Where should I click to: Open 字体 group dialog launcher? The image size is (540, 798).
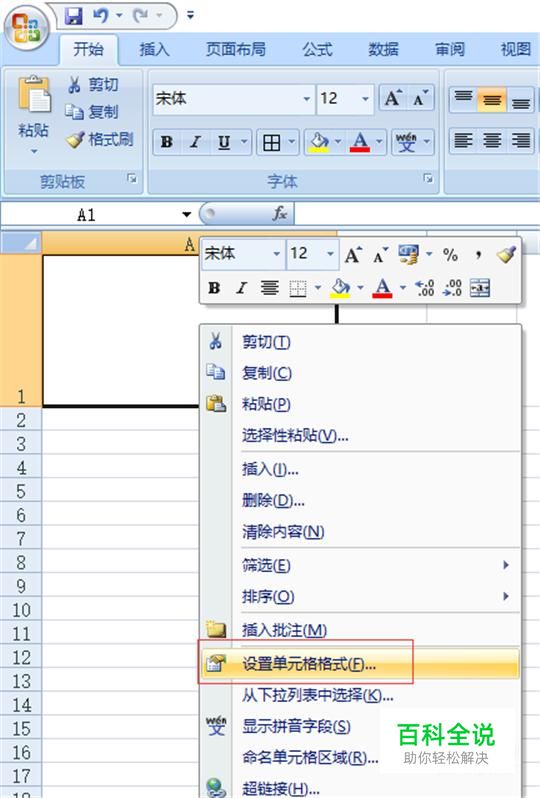click(x=428, y=179)
